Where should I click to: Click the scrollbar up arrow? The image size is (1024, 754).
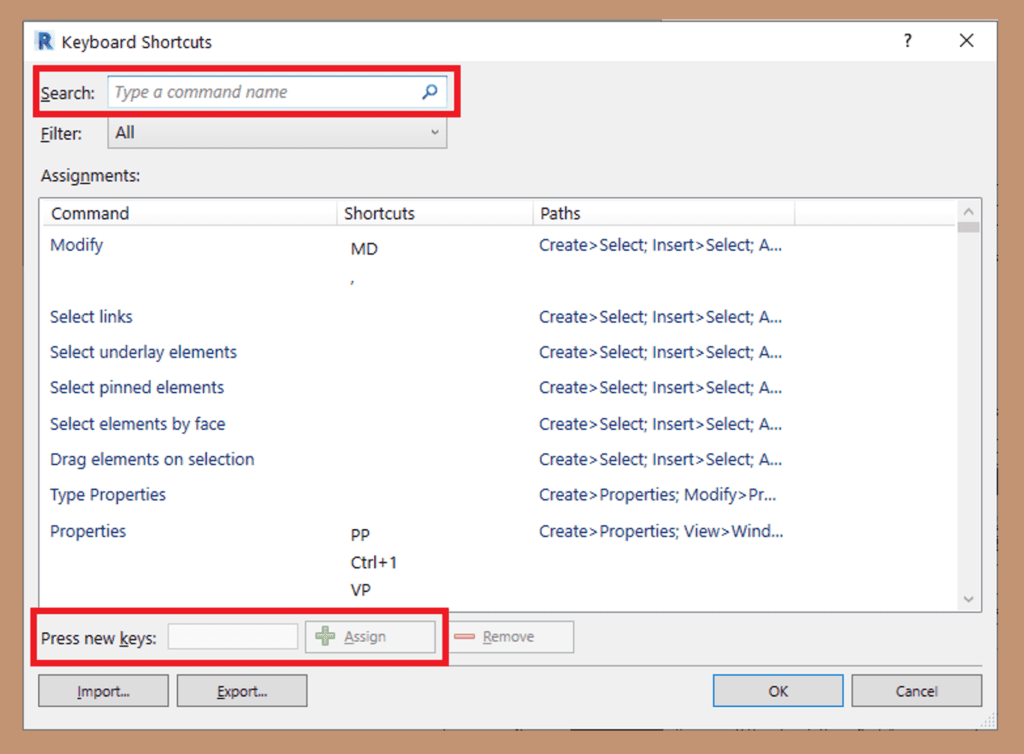(968, 212)
